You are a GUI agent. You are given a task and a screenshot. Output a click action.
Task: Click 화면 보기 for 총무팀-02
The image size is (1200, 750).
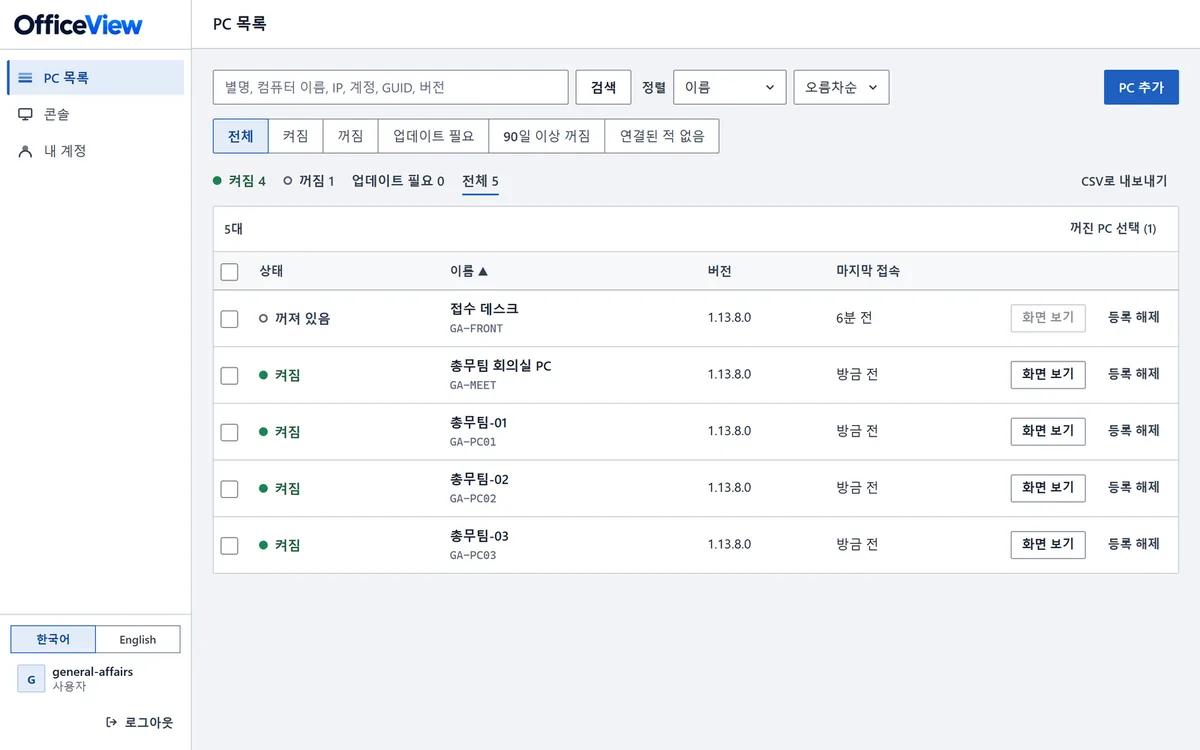click(x=1048, y=488)
